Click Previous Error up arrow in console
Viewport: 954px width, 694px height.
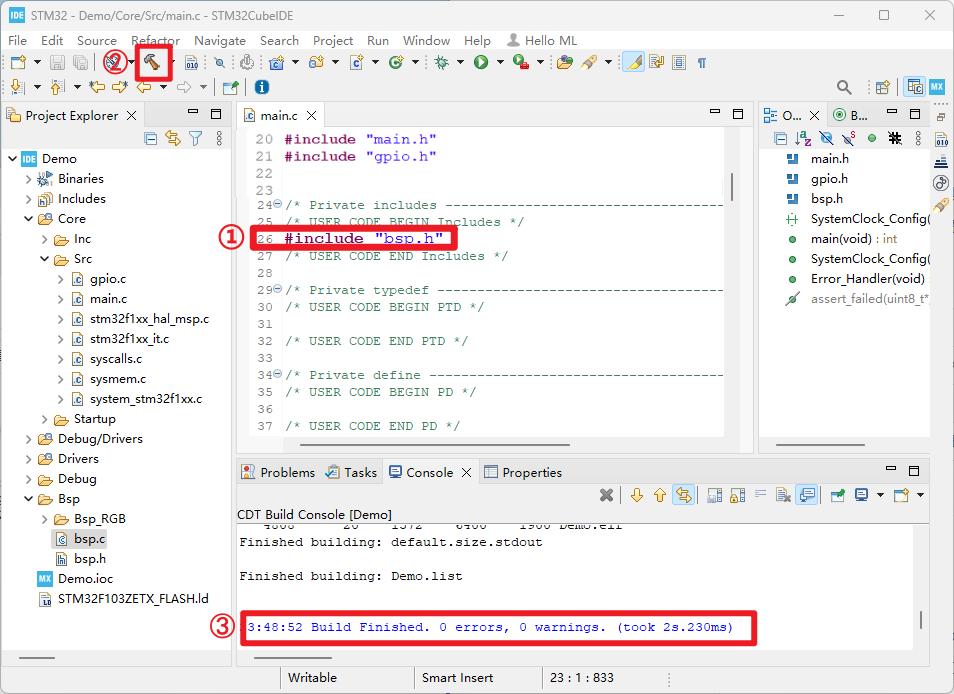[660, 495]
